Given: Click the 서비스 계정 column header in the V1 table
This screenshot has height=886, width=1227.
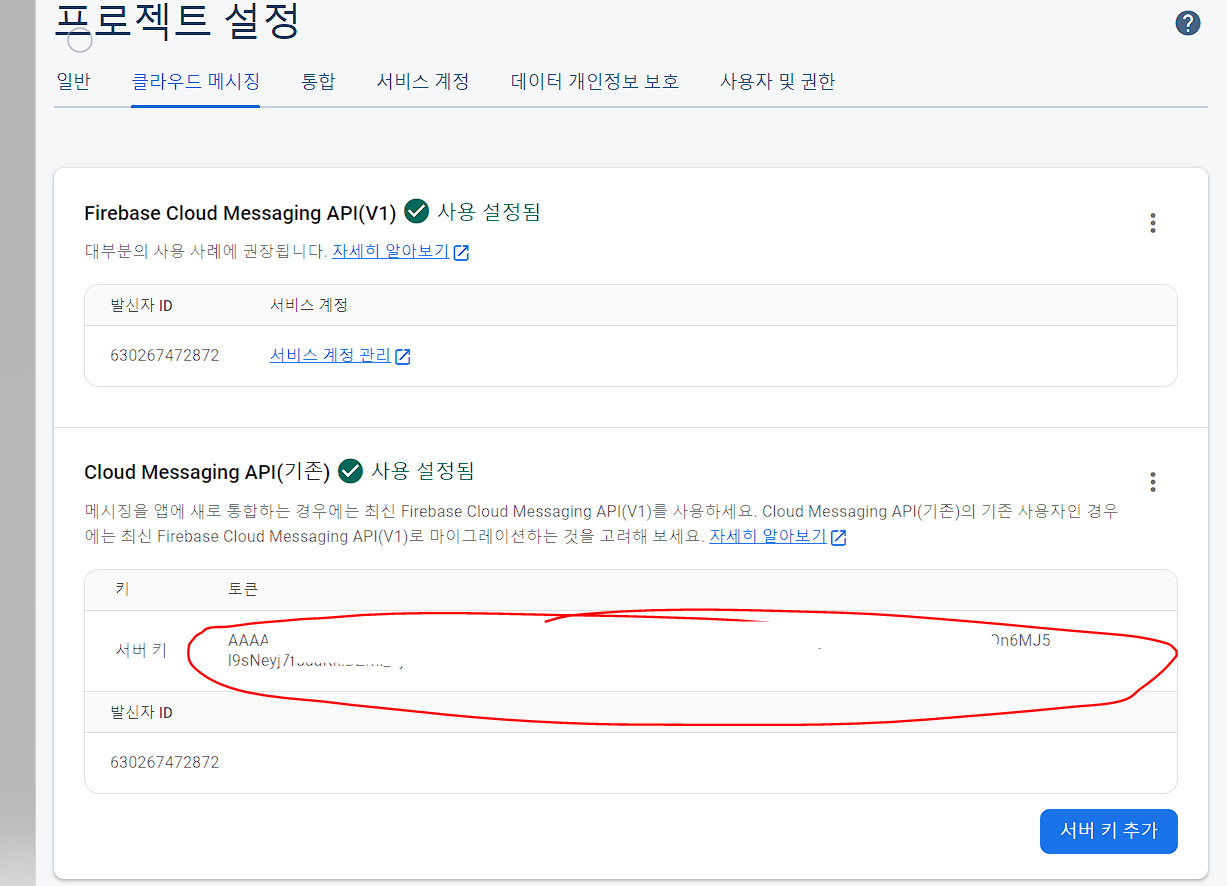Looking at the screenshot, I should click(x=309, y=305).
